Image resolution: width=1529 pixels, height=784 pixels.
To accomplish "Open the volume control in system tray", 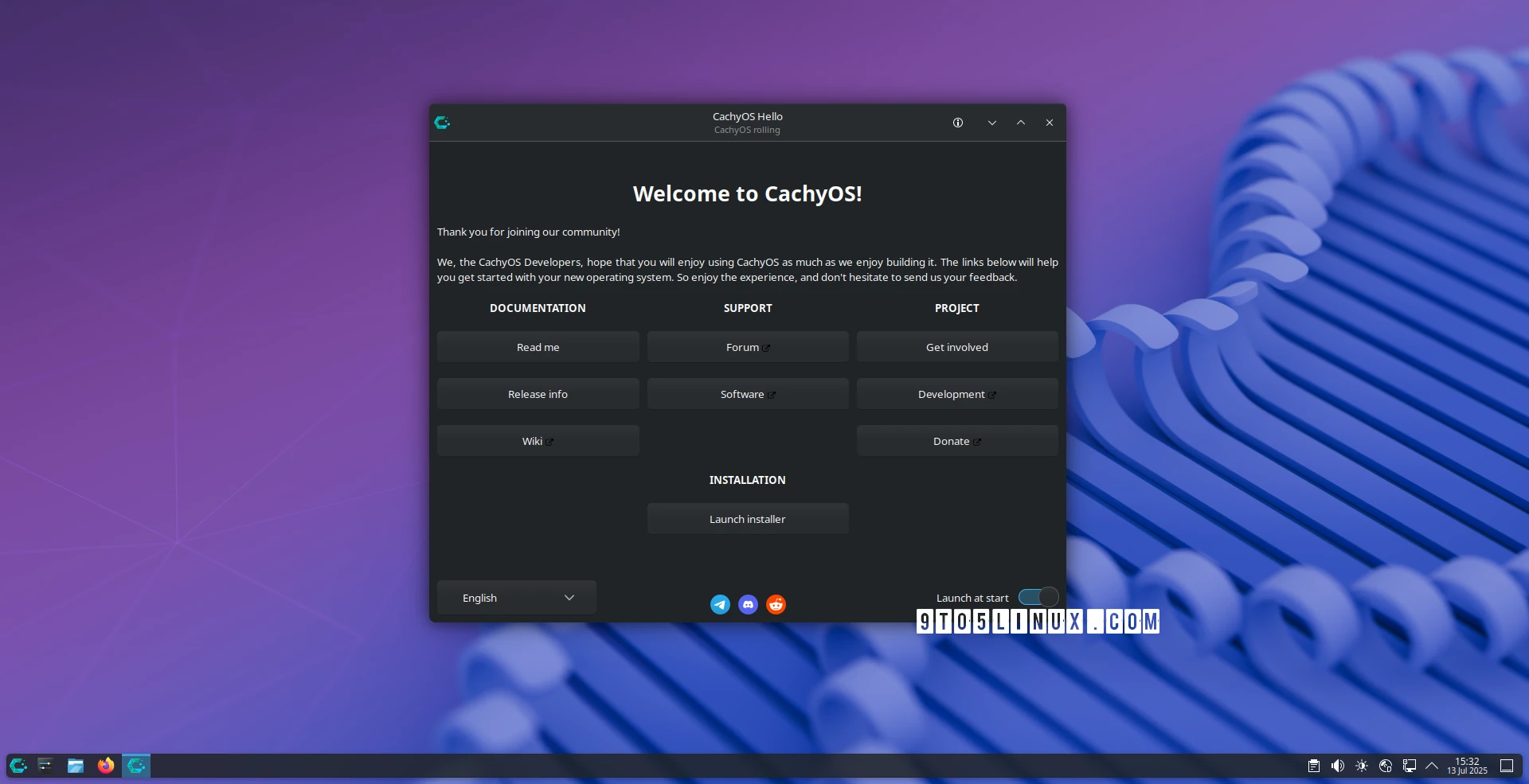I will click(x=1338, y=766).
